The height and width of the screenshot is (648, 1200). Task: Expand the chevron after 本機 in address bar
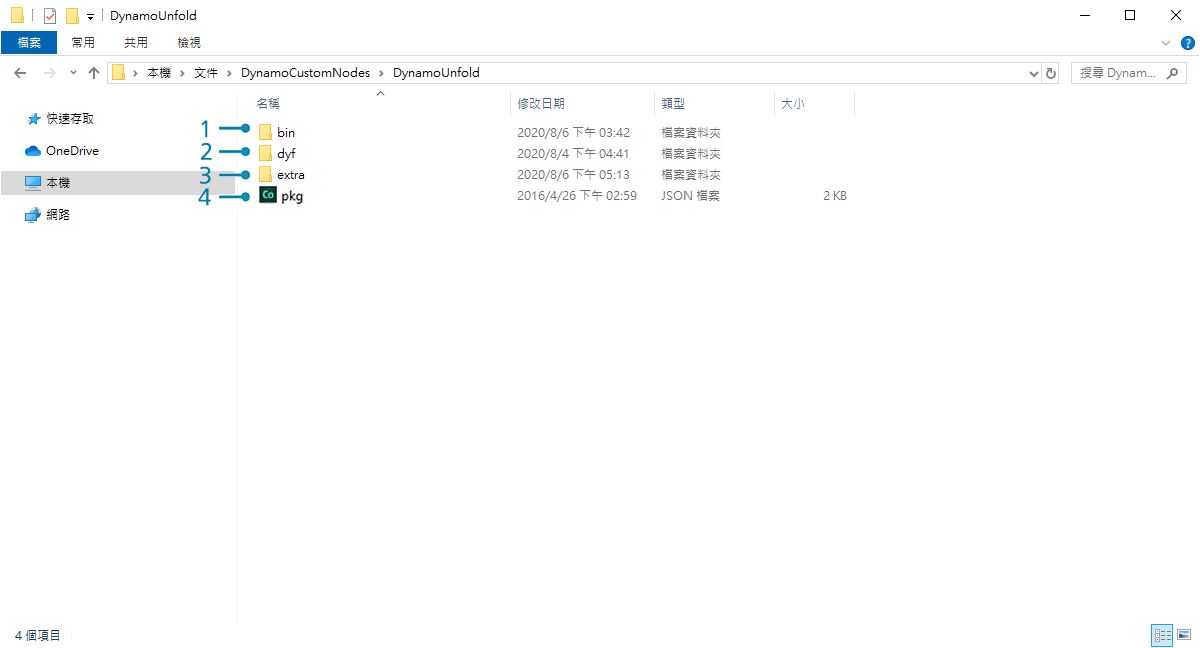(x=182, y=73)
